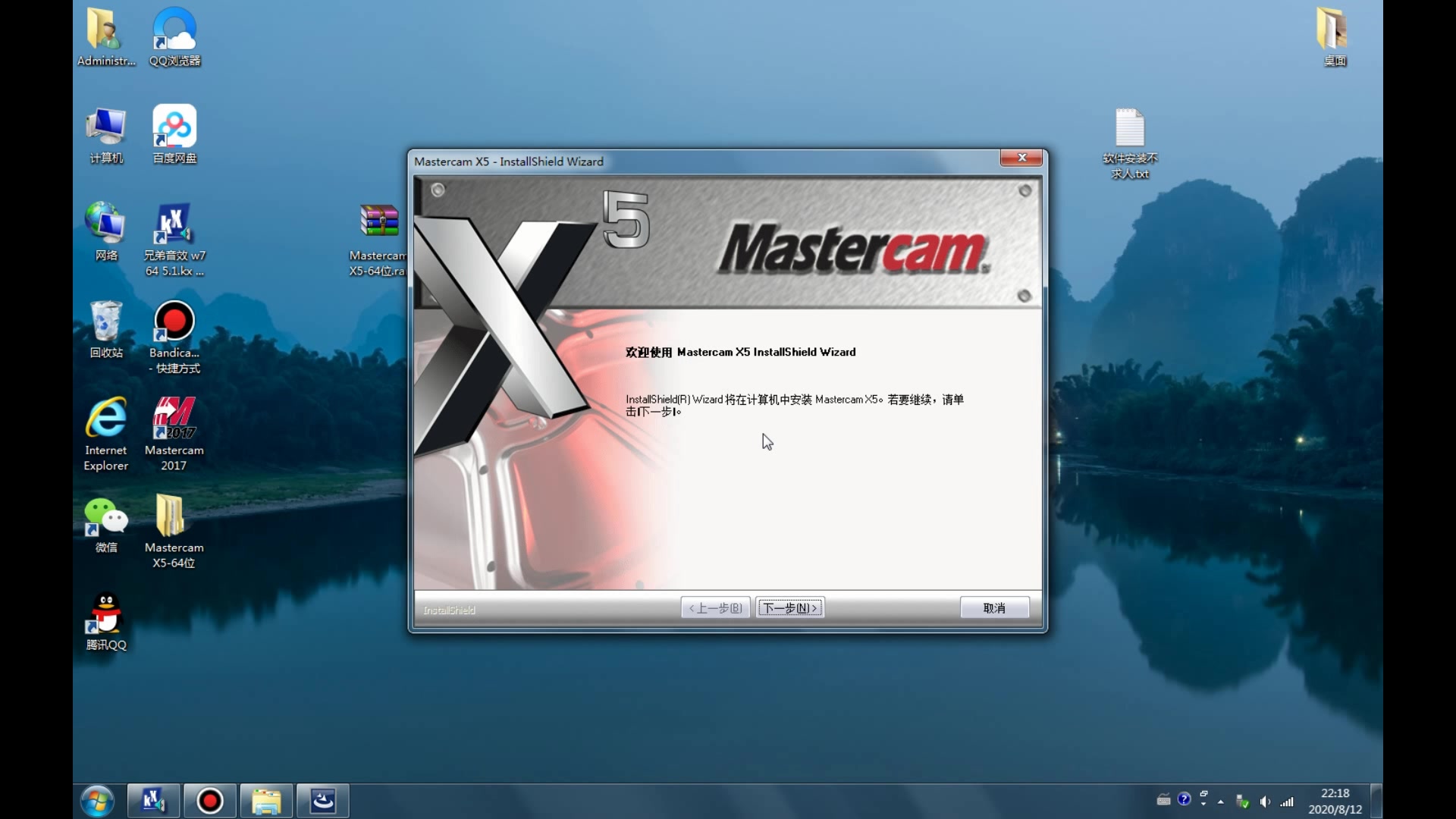Select the 桌面 folder icon at top right

[1335, 36]
